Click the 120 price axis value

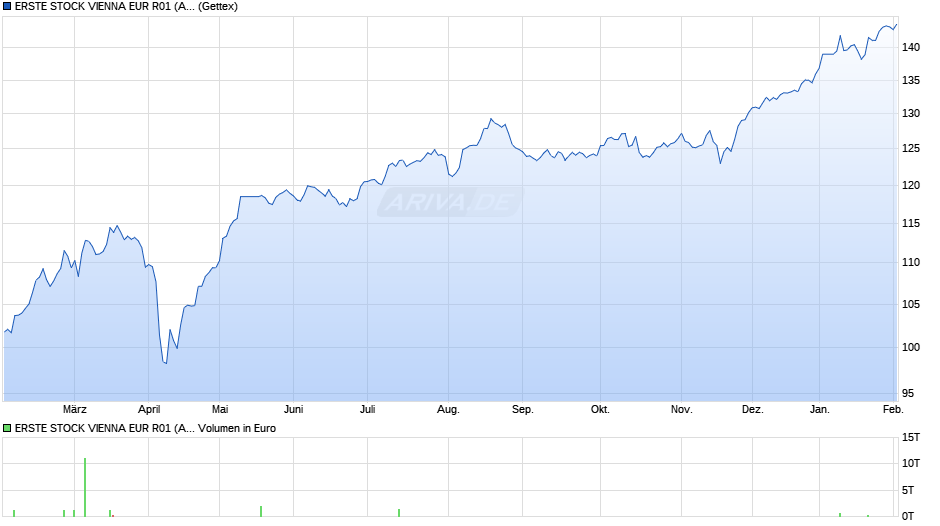(911, 185)
